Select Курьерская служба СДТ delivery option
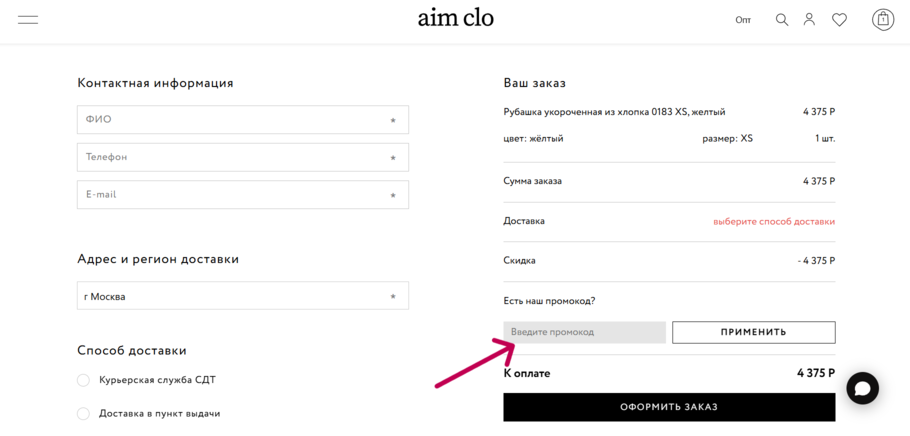This screenshot has height=436, width=910. (83, 380)
